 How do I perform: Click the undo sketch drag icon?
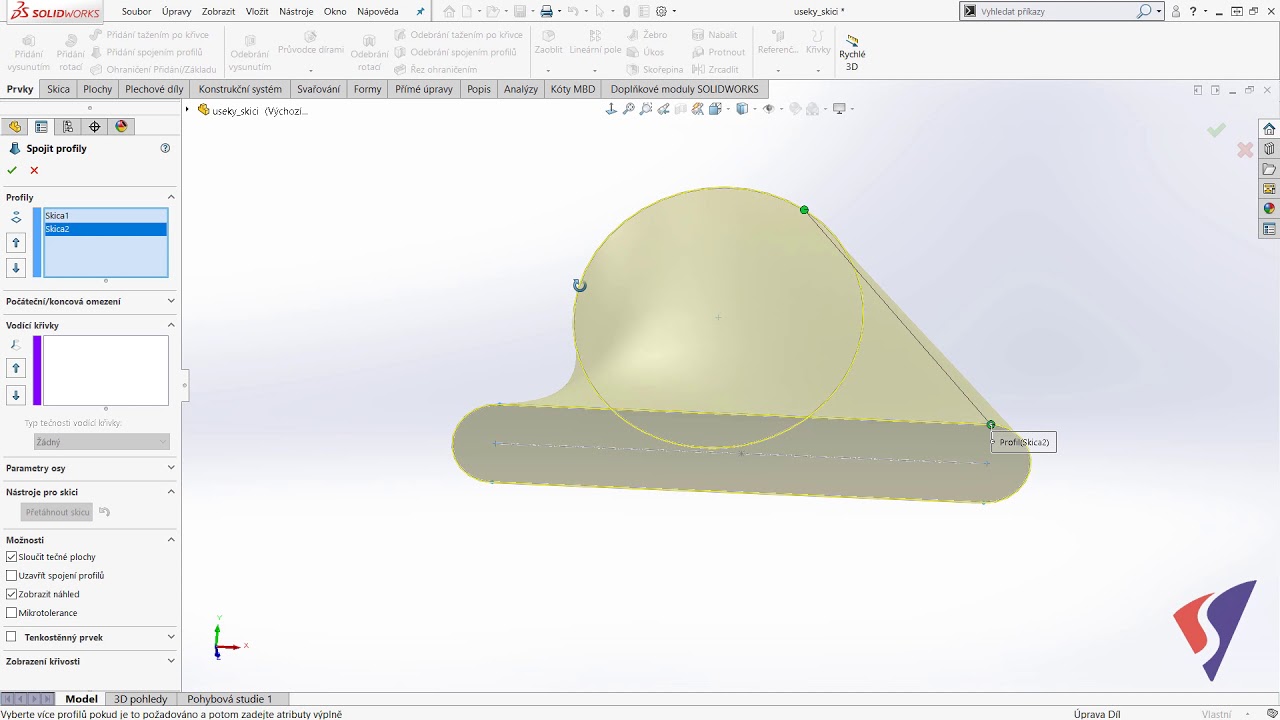pos(104,512)
